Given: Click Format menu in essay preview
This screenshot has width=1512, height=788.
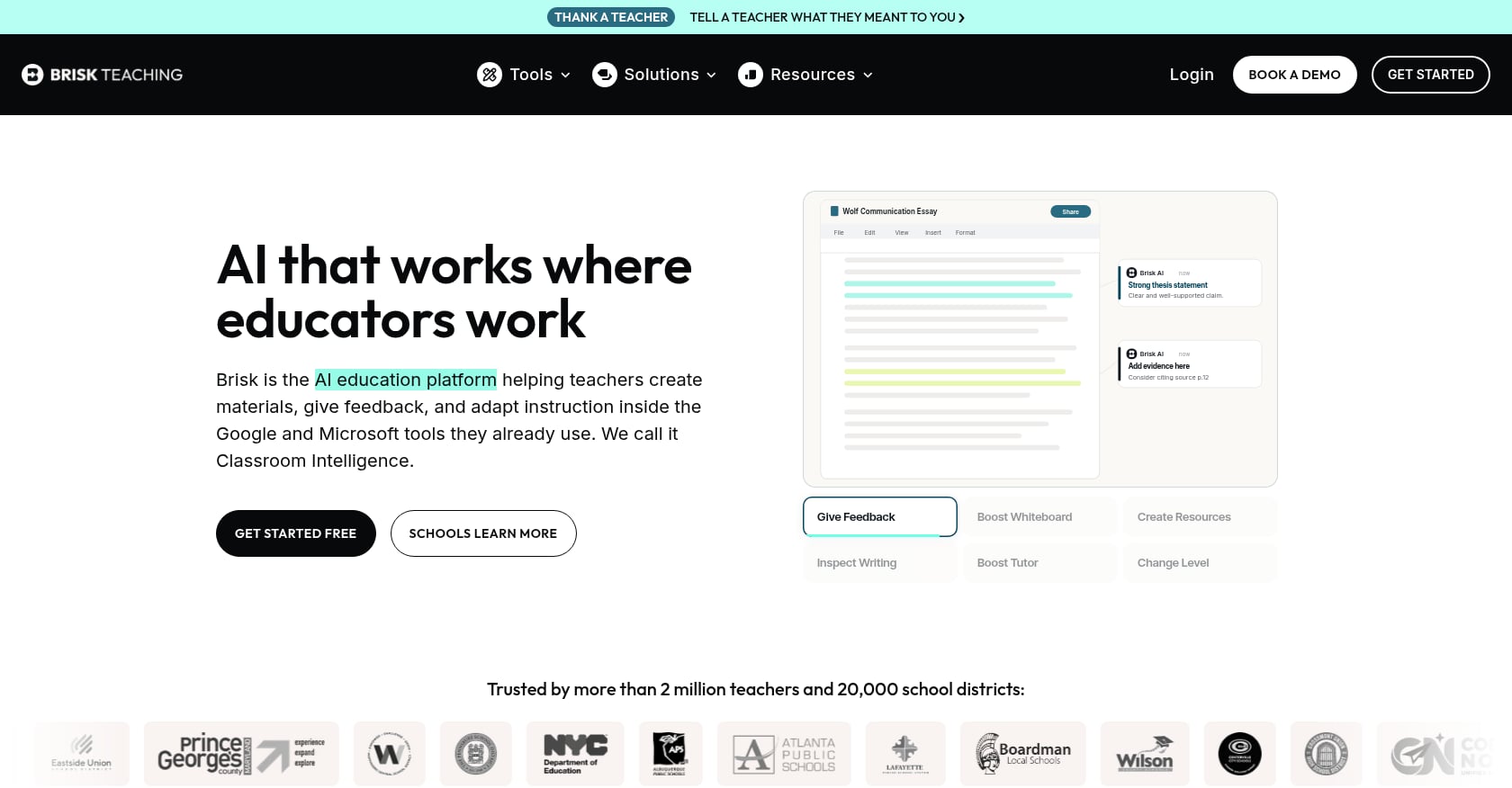Looking at the screenshot, I should tap(966, 232).
